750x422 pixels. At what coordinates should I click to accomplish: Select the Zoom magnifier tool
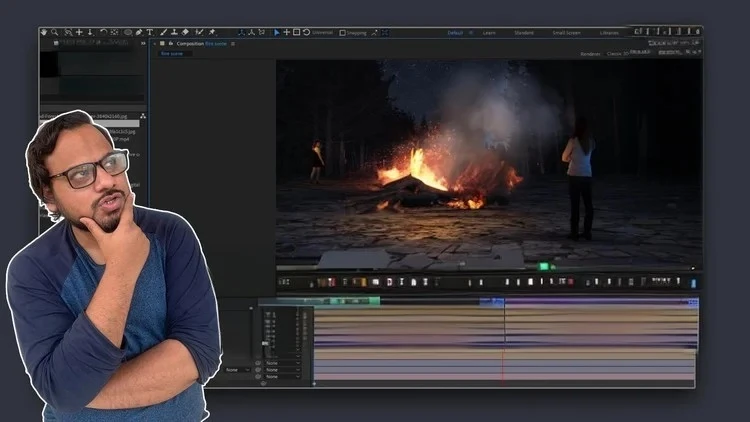point(55,32)
